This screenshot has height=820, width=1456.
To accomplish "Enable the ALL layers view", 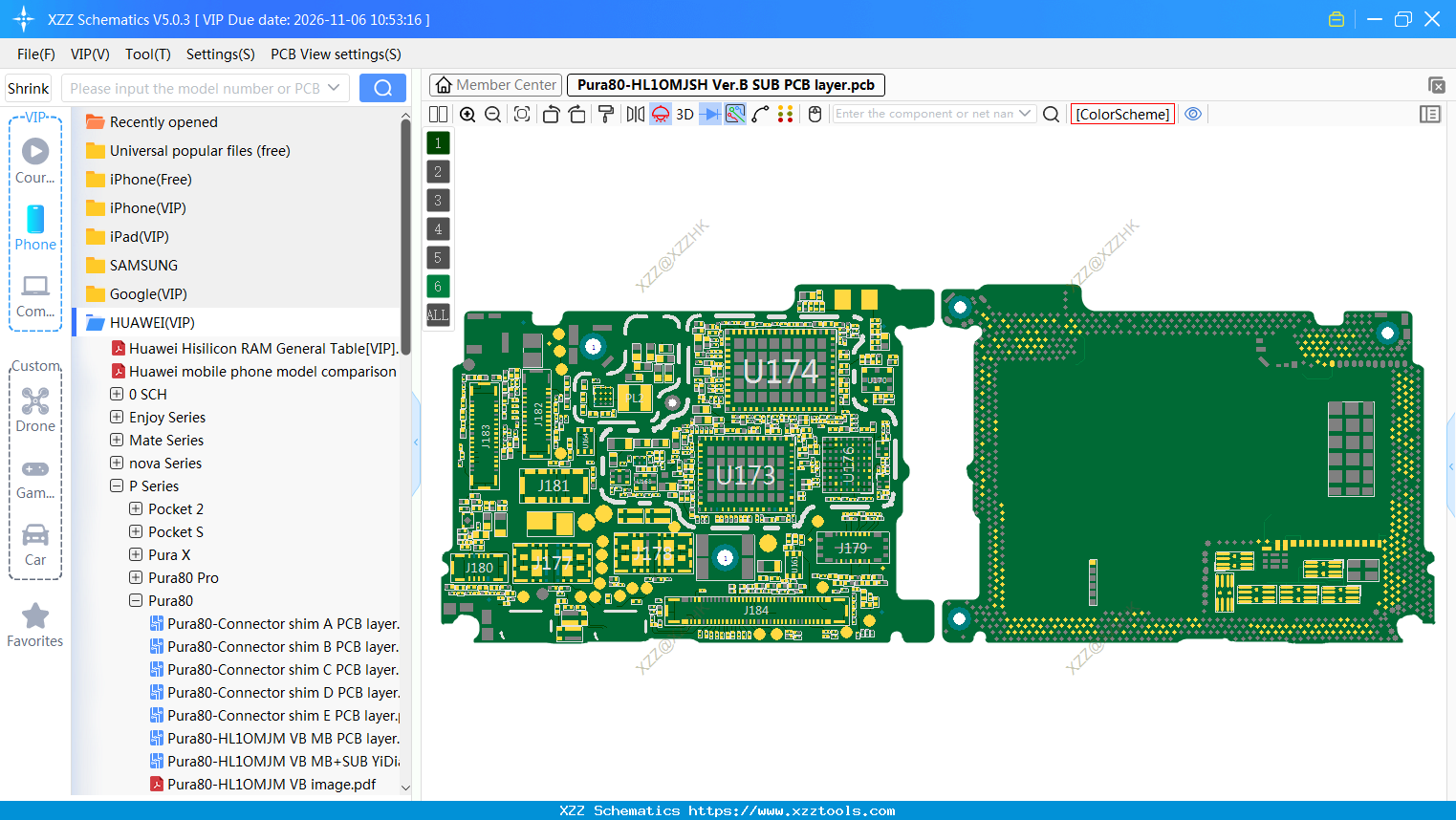I will pos(437,314).
